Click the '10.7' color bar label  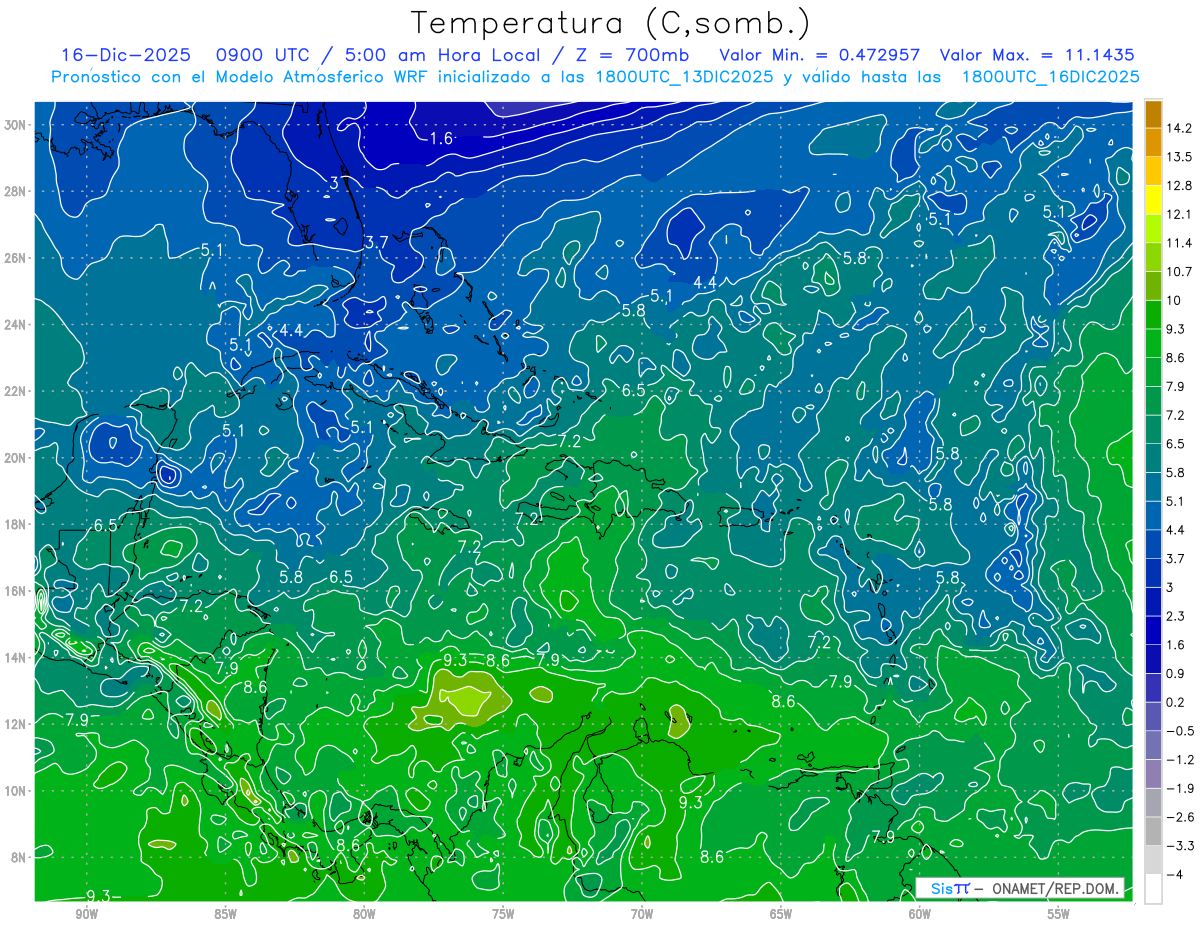pos(1179,271)
